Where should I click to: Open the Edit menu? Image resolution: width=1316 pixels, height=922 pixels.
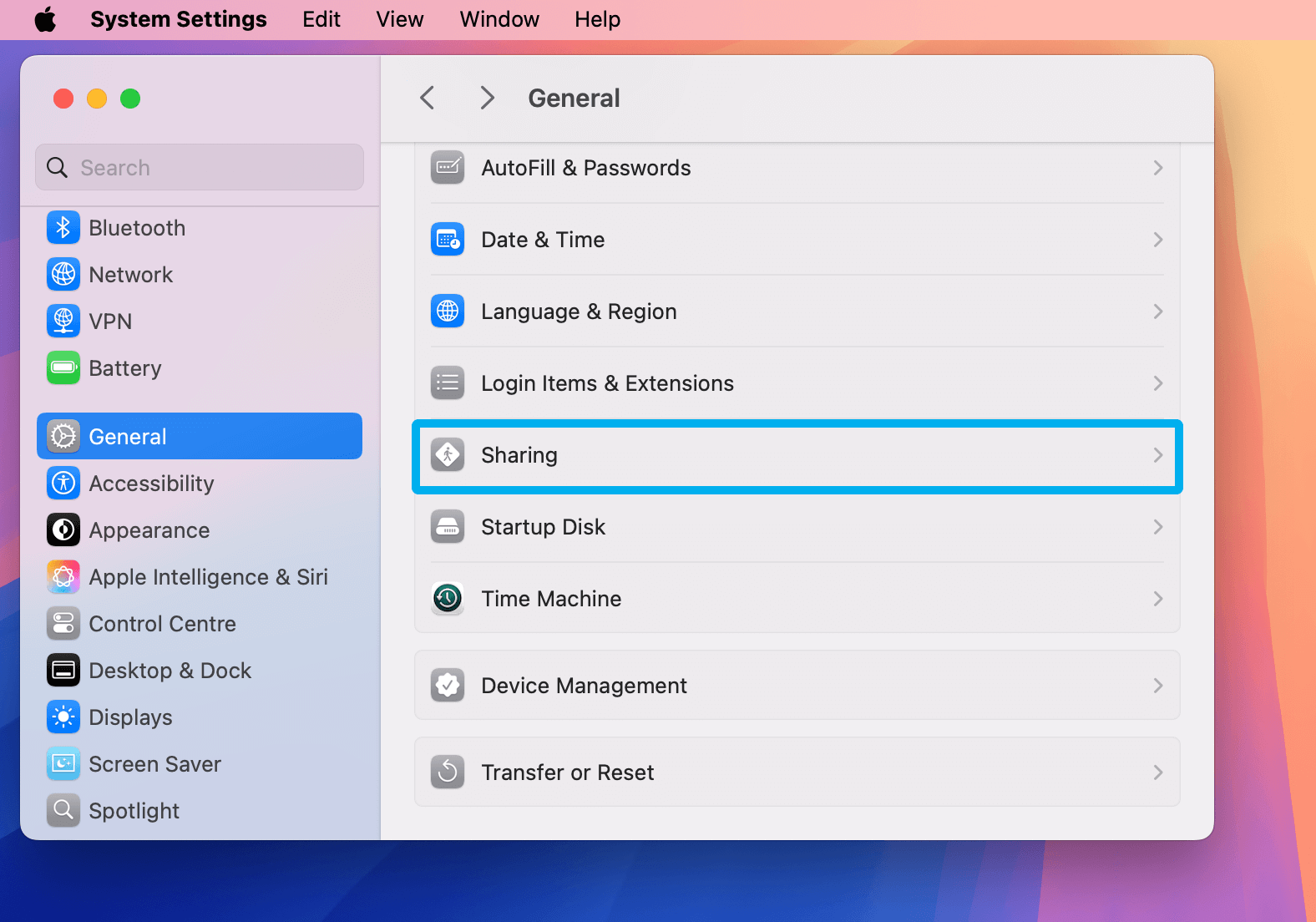321,19
